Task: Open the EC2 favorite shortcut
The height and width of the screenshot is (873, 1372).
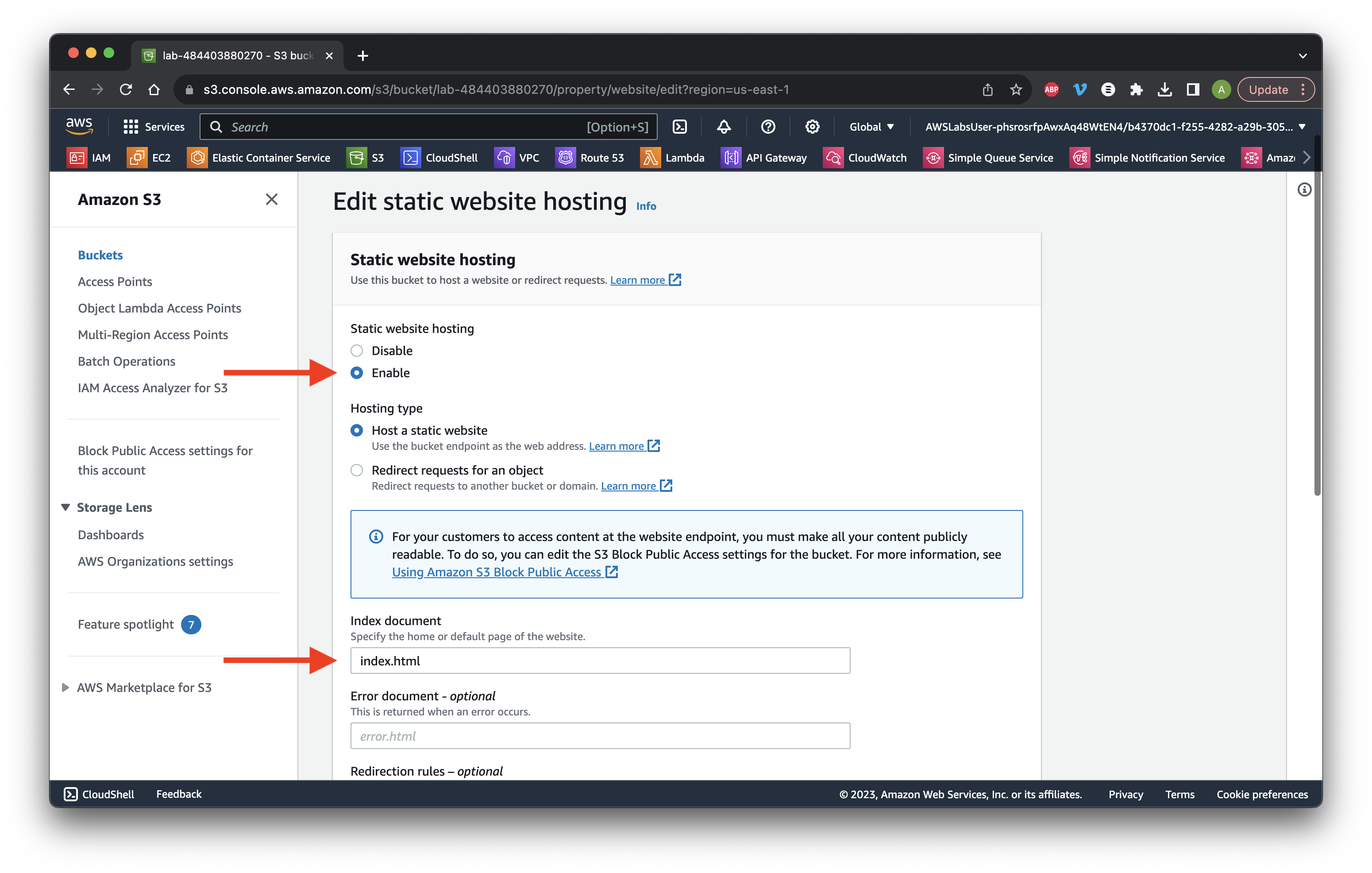Action: (x=149, y=158)
